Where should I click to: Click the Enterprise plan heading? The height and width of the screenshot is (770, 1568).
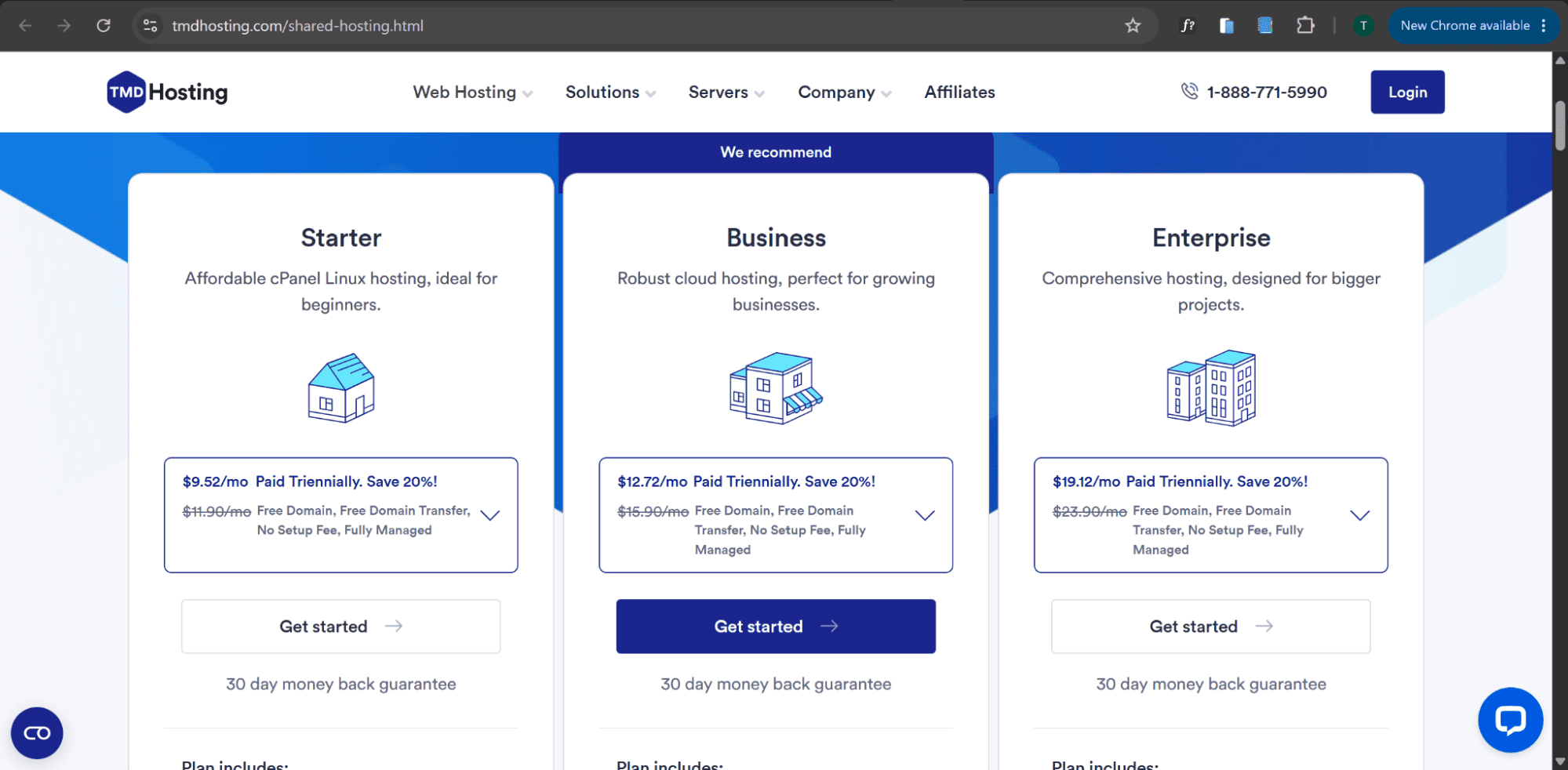(1211, 238)
